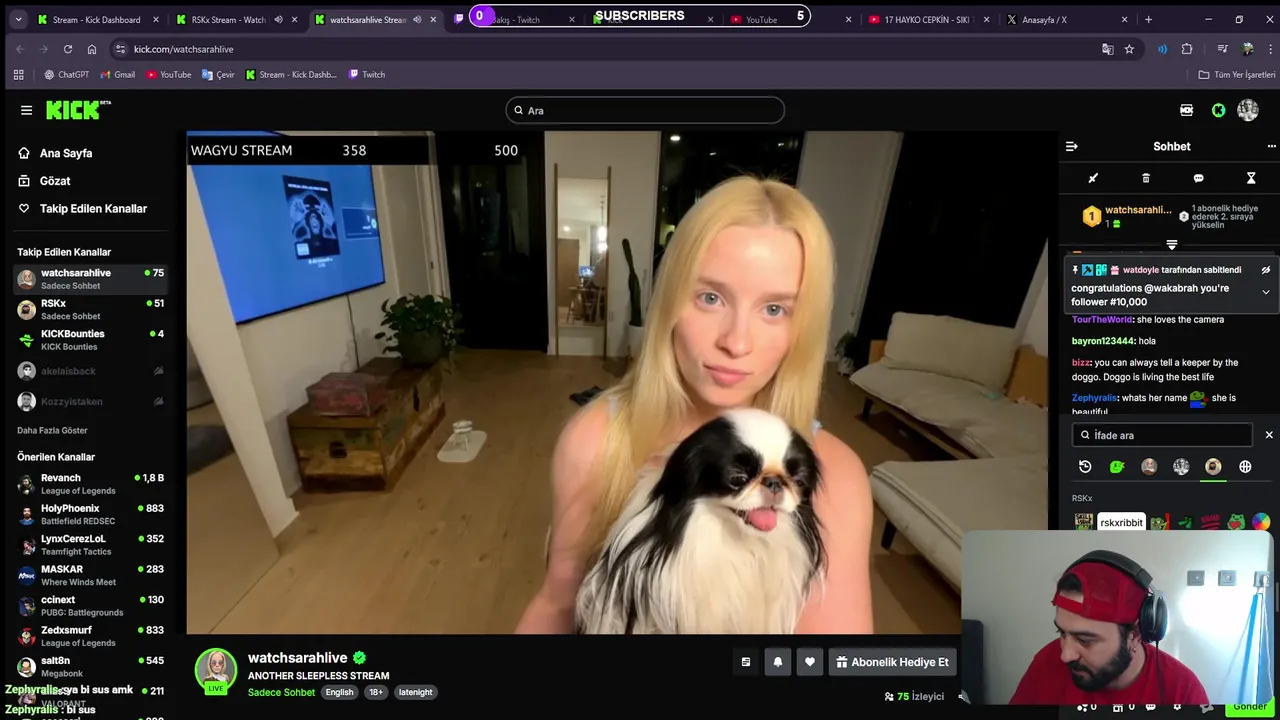The width and height of the screenshot is (1280, 720).
Task: Bookmark this page with the star
Action: tap(1129, 49)
